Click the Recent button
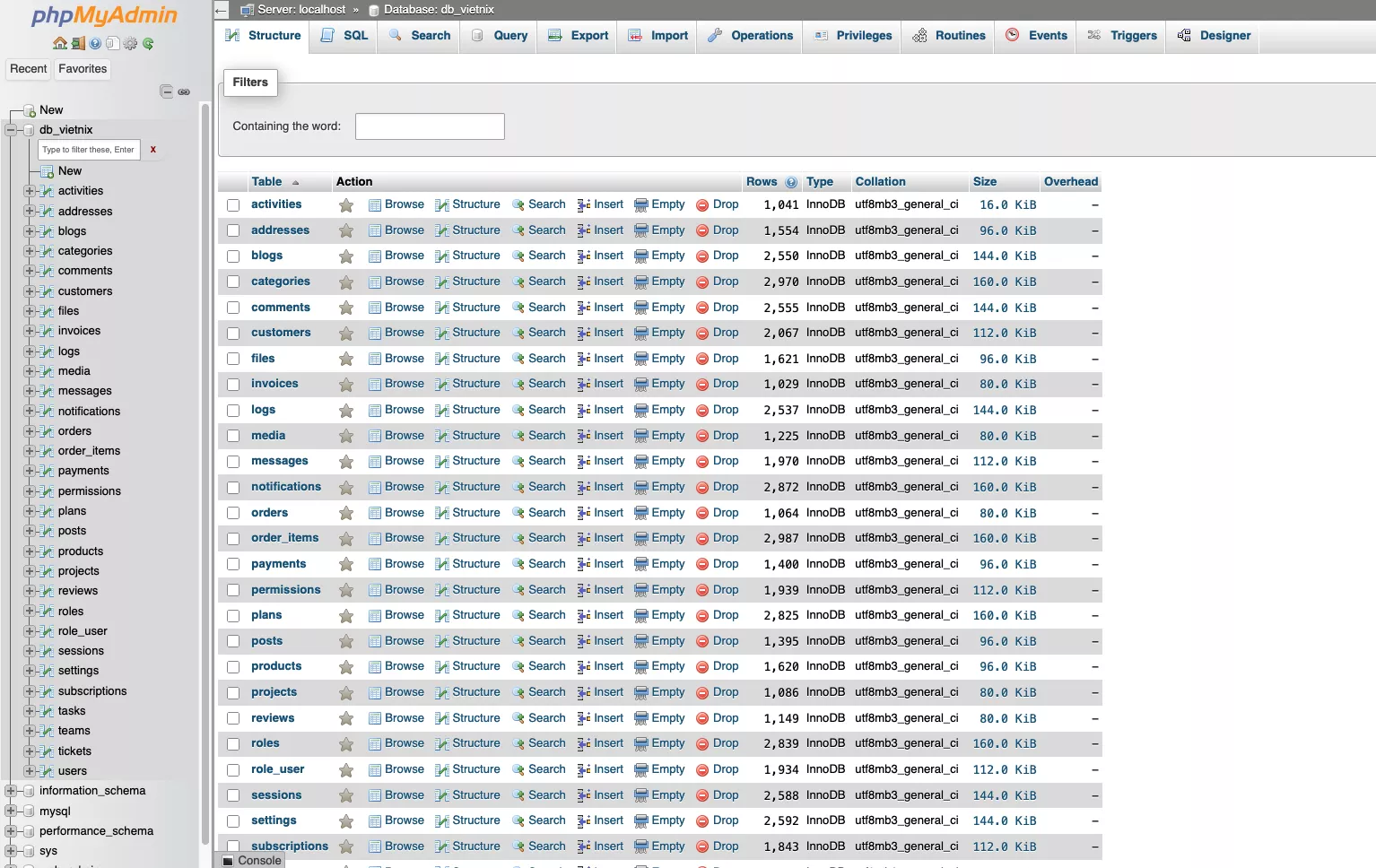Screen dimensions: 1376x868 coord(28,68)
